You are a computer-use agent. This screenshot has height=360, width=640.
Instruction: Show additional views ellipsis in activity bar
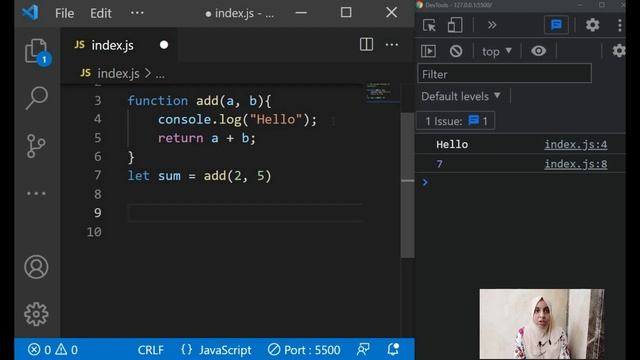(36, 193)
